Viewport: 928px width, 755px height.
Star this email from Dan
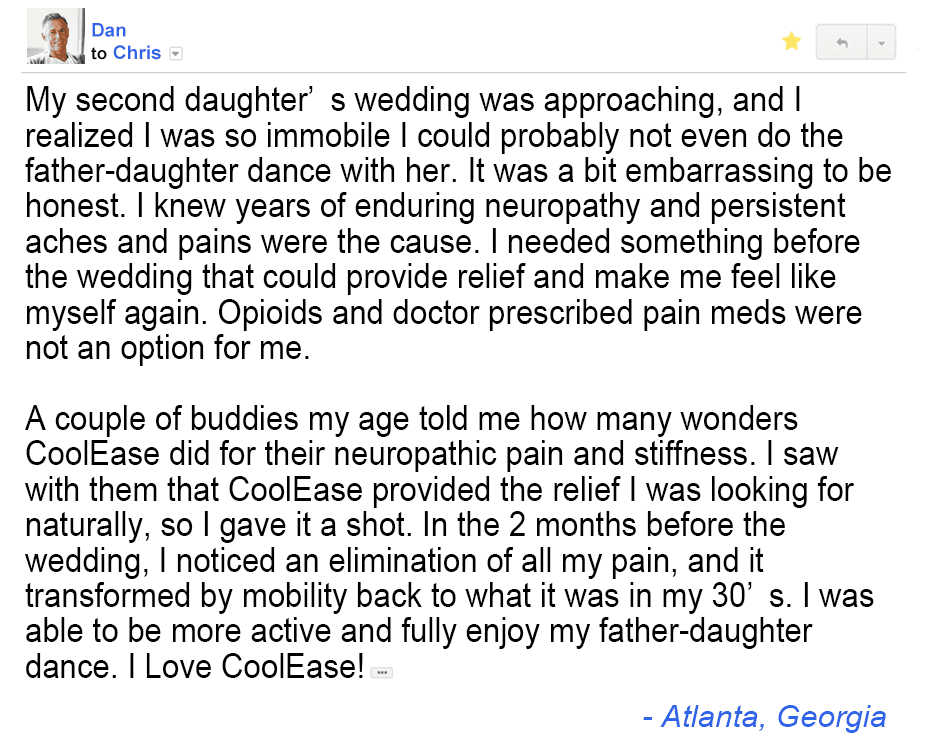click(791, 41)
